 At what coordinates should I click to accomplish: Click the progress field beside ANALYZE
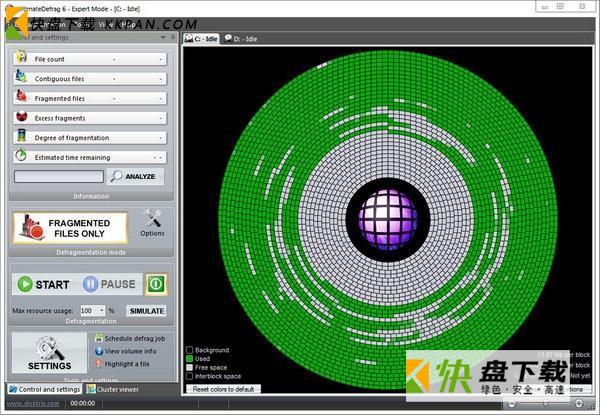59,176
